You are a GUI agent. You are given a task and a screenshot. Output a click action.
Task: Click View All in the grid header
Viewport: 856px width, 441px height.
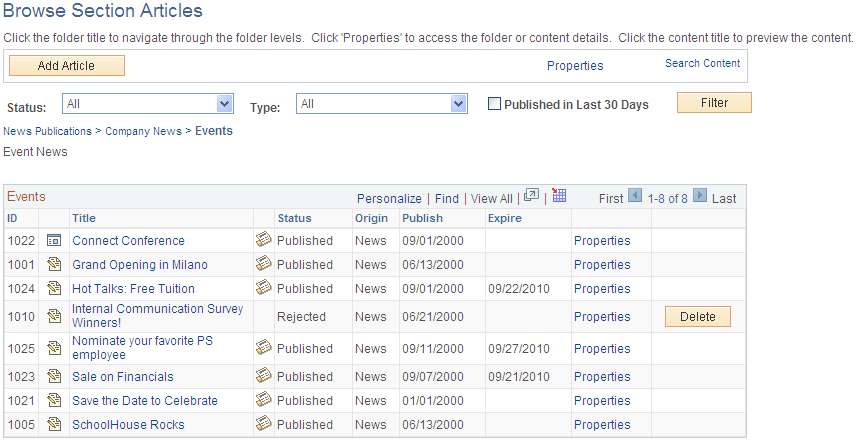(x=491, y=199)
